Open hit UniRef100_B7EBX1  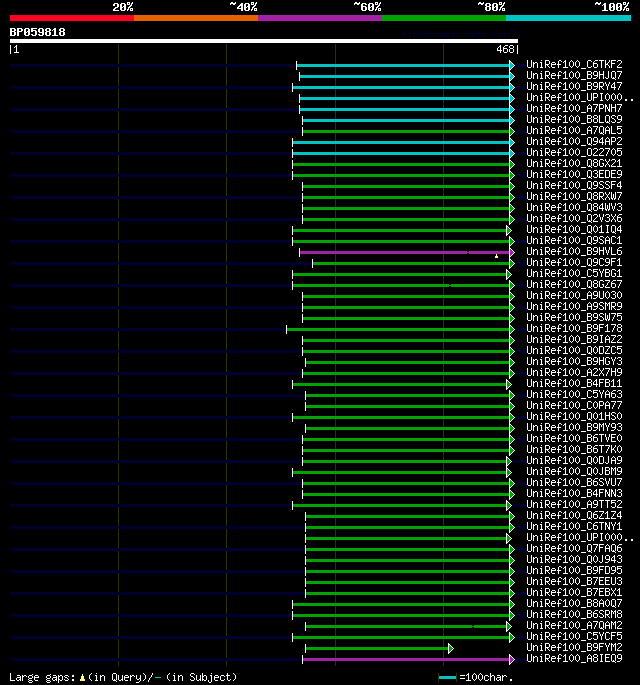[574, 592]
